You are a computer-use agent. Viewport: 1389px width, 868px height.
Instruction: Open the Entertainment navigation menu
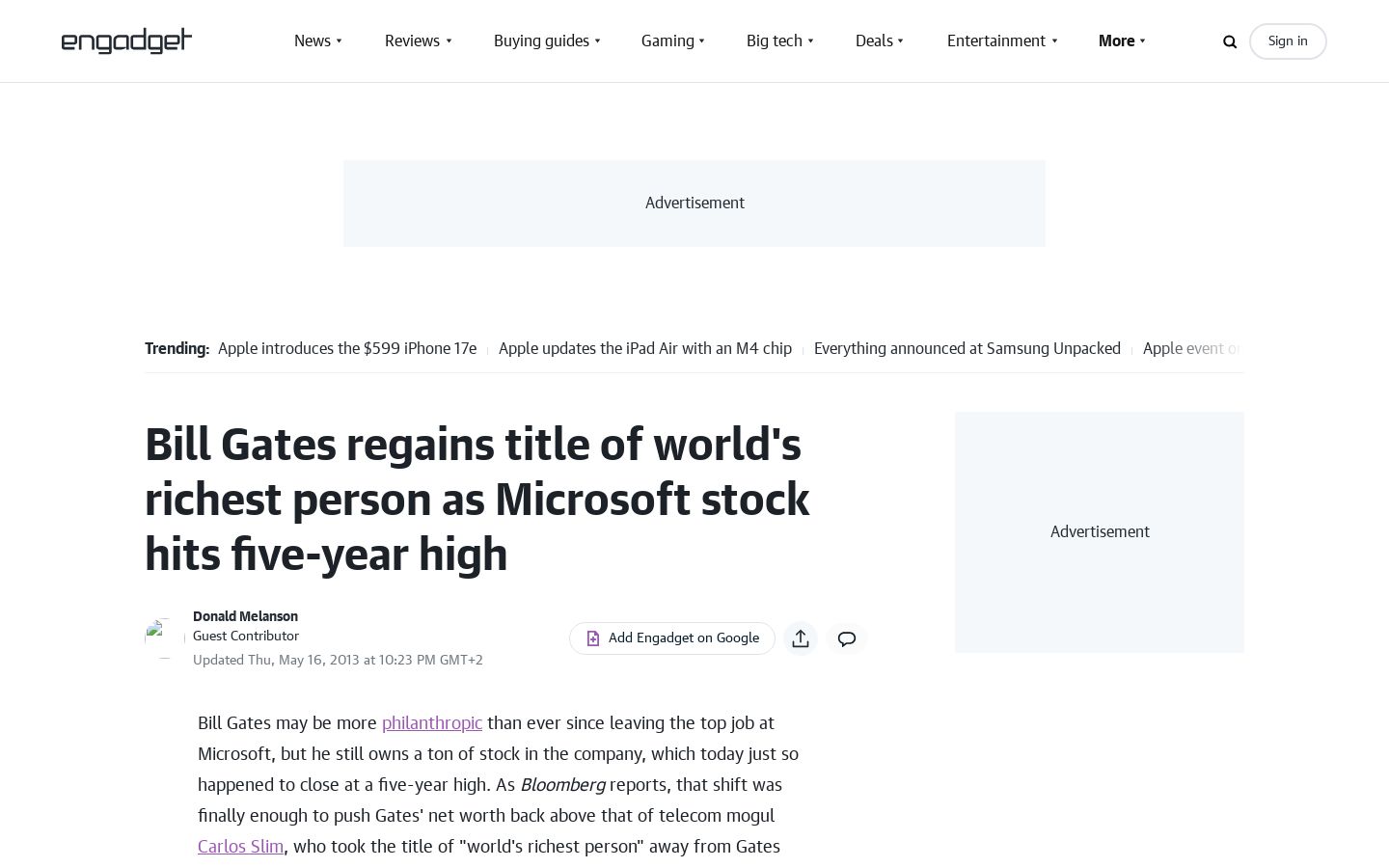[1002, 41]
